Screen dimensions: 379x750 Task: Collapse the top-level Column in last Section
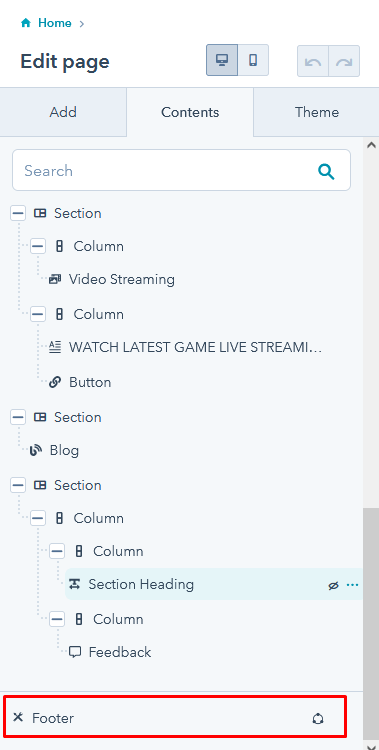tap(38, 518)
